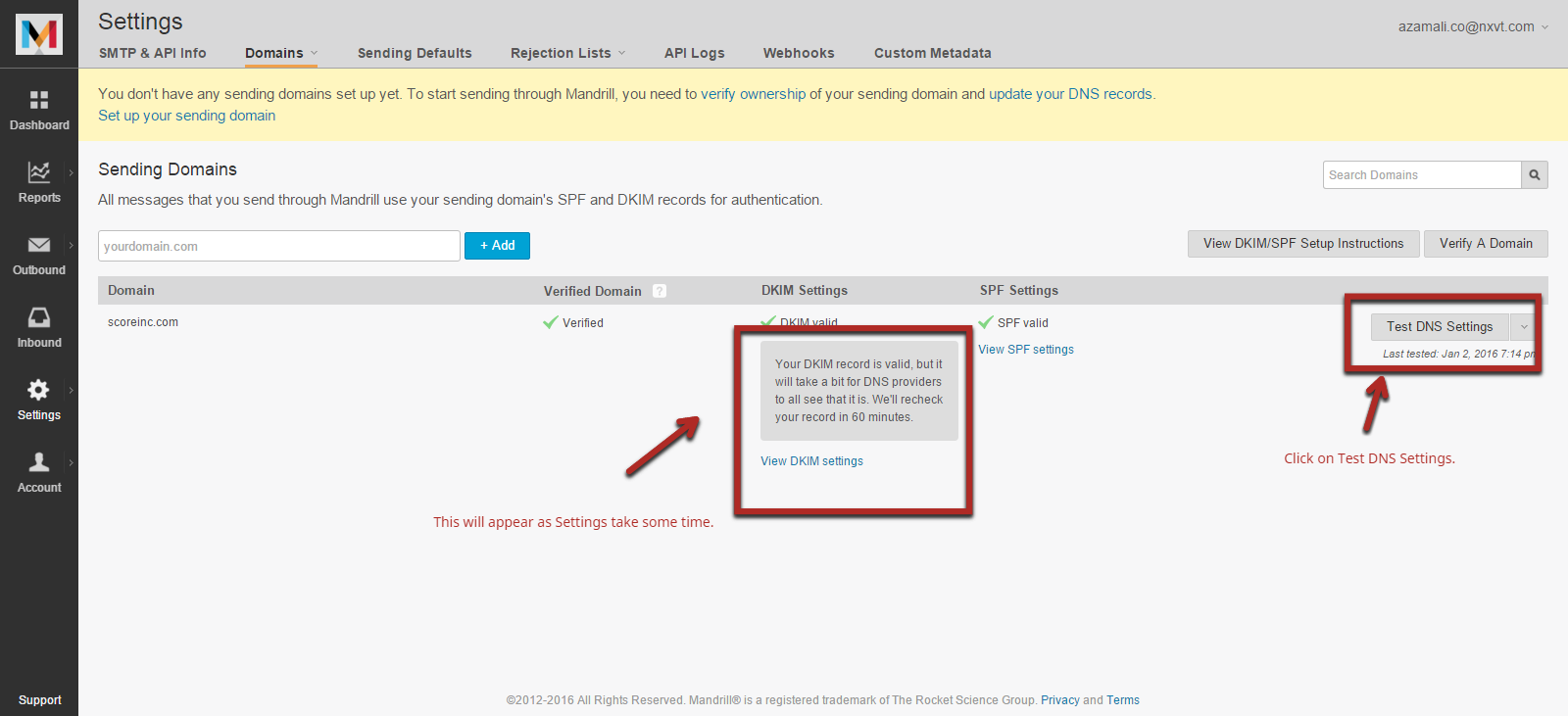Click the Verified status text

pyautogui.click(x=582, y=323)
